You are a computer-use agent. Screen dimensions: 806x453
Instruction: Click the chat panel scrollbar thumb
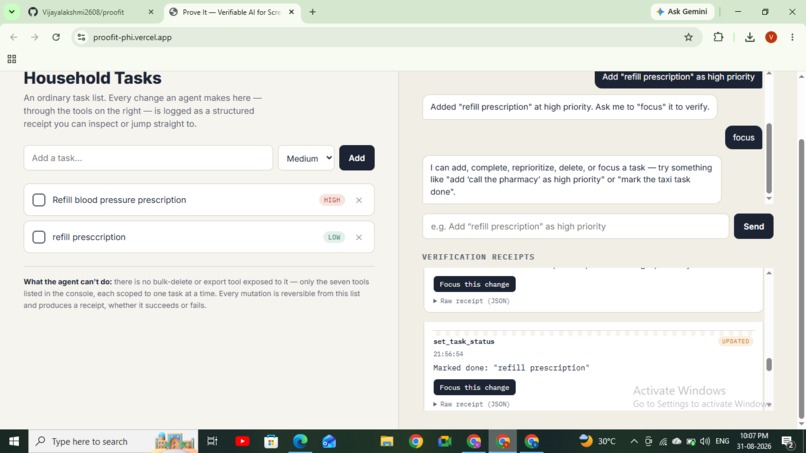[x=769, y=157]
